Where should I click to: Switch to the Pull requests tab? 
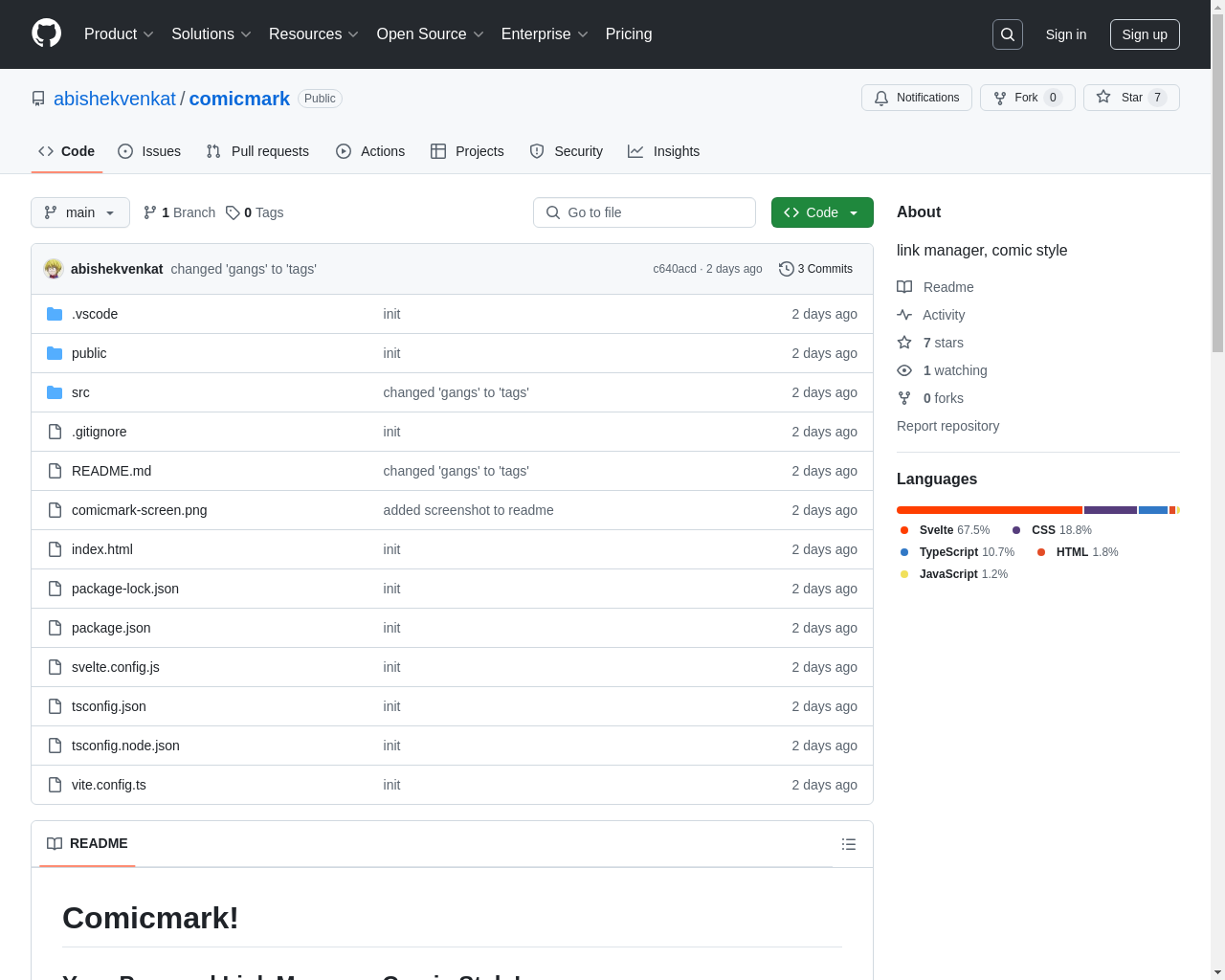[x=257, y=151]
